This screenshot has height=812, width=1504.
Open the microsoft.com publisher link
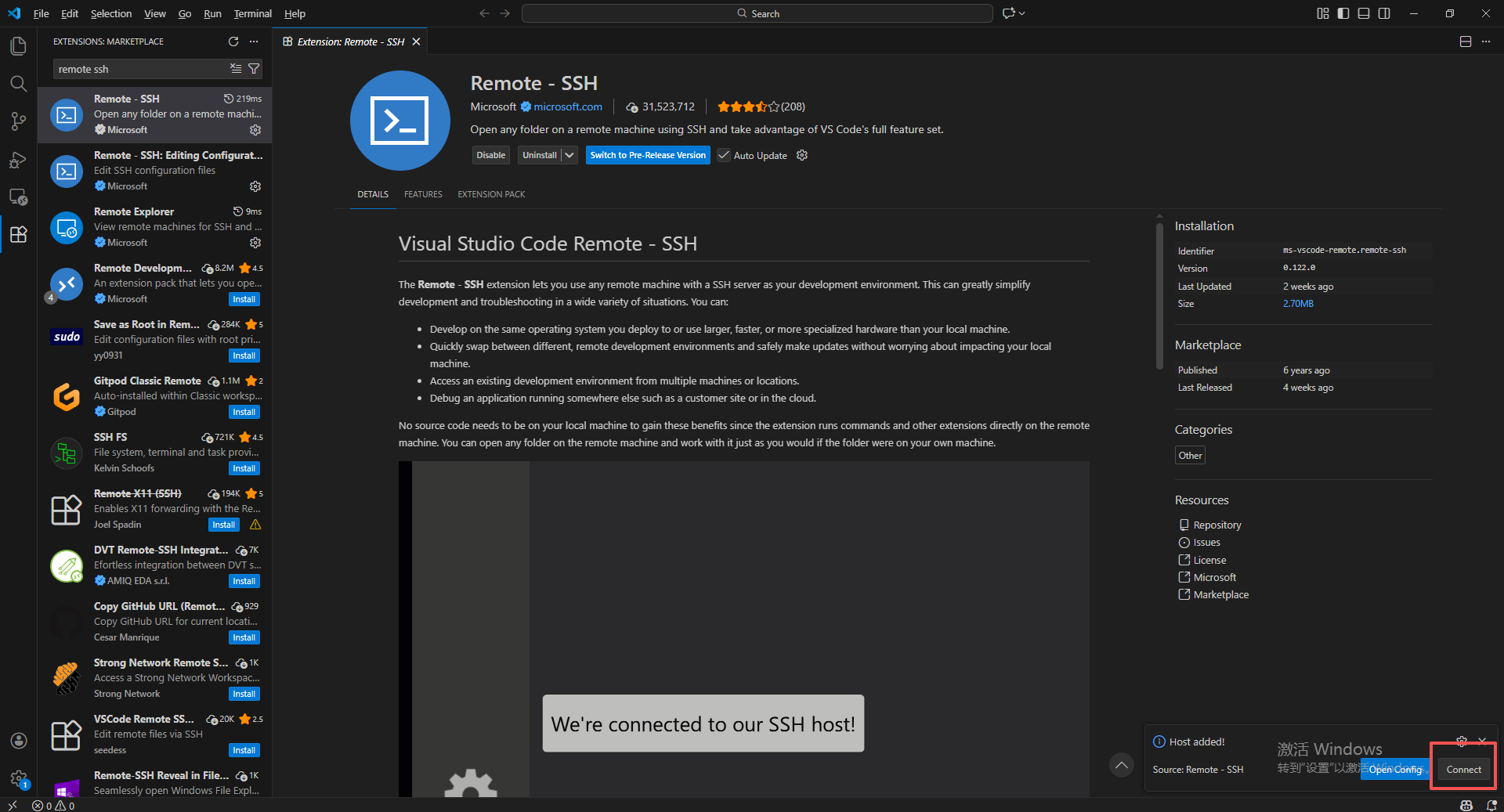568,106
